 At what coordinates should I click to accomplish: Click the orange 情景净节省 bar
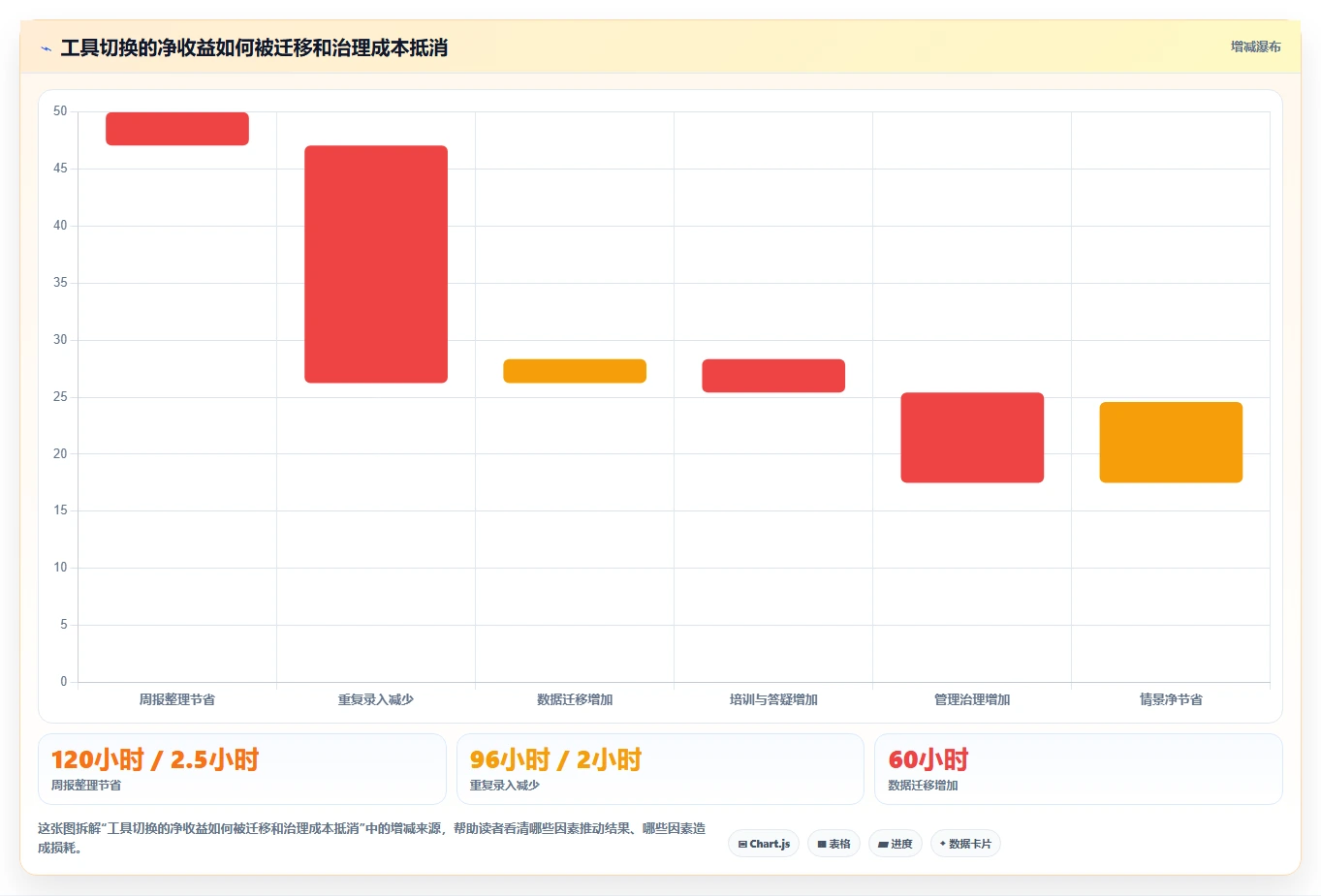[x=1171, y=442]
